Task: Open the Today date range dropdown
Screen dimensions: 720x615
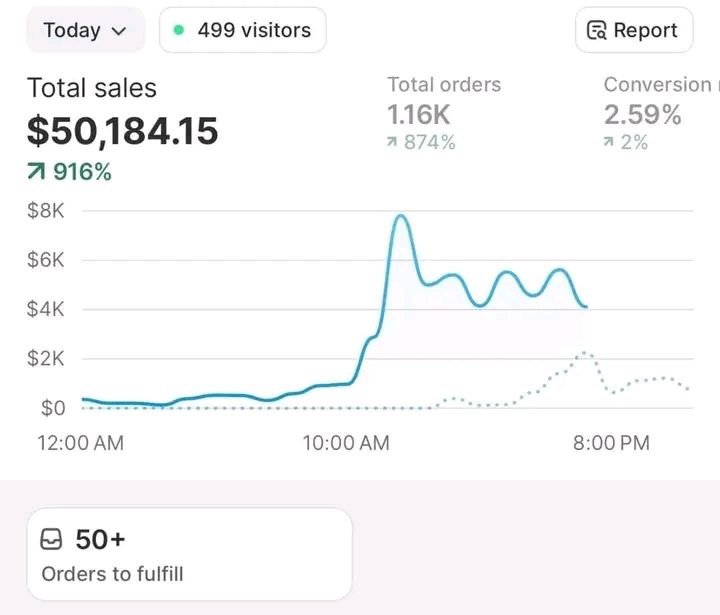Action: pyautogui.click(x=85, y=30)
